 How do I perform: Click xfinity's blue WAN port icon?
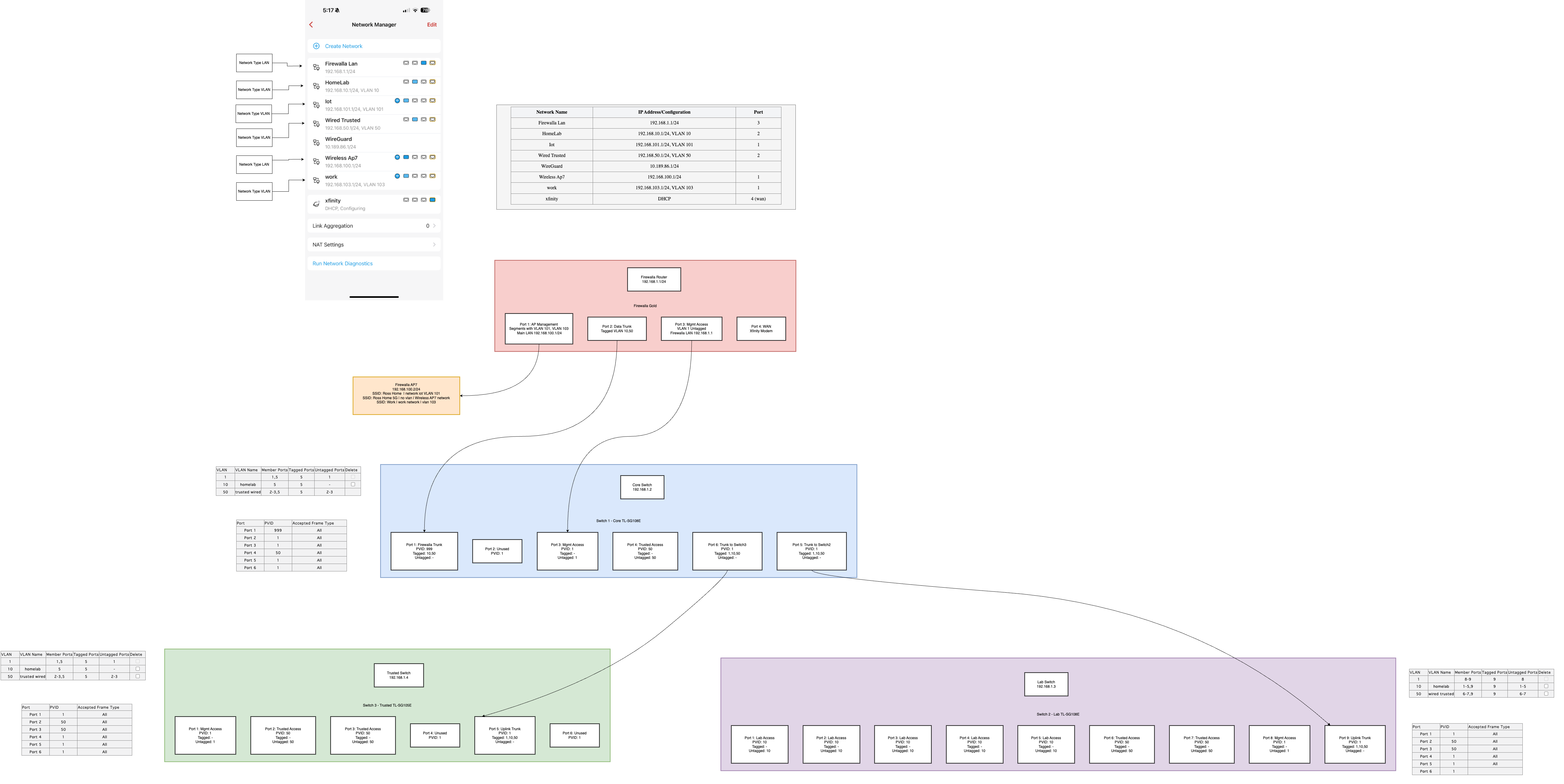(x=432, y=200)
